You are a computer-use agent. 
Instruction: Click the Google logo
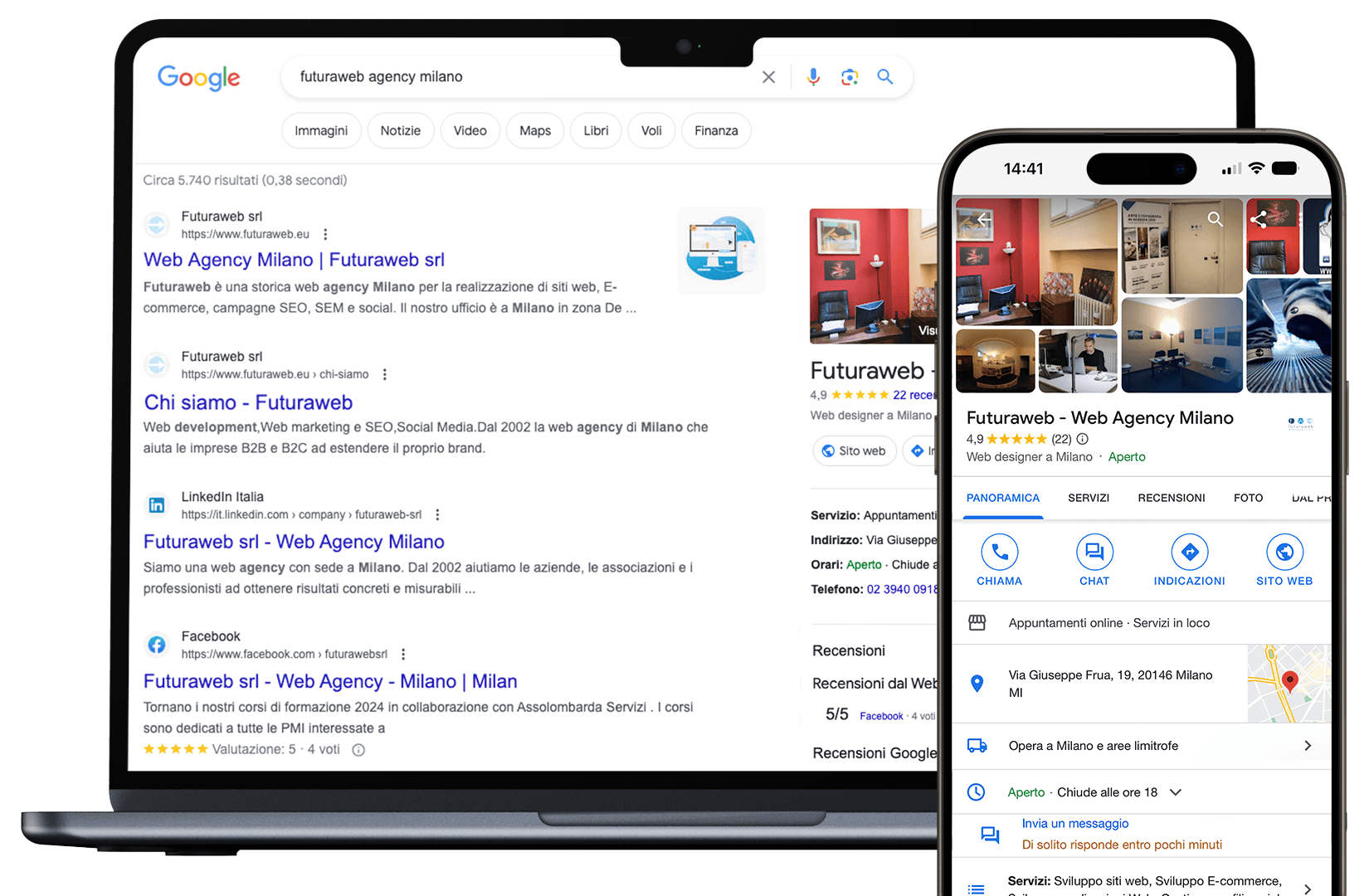(198, 77)
